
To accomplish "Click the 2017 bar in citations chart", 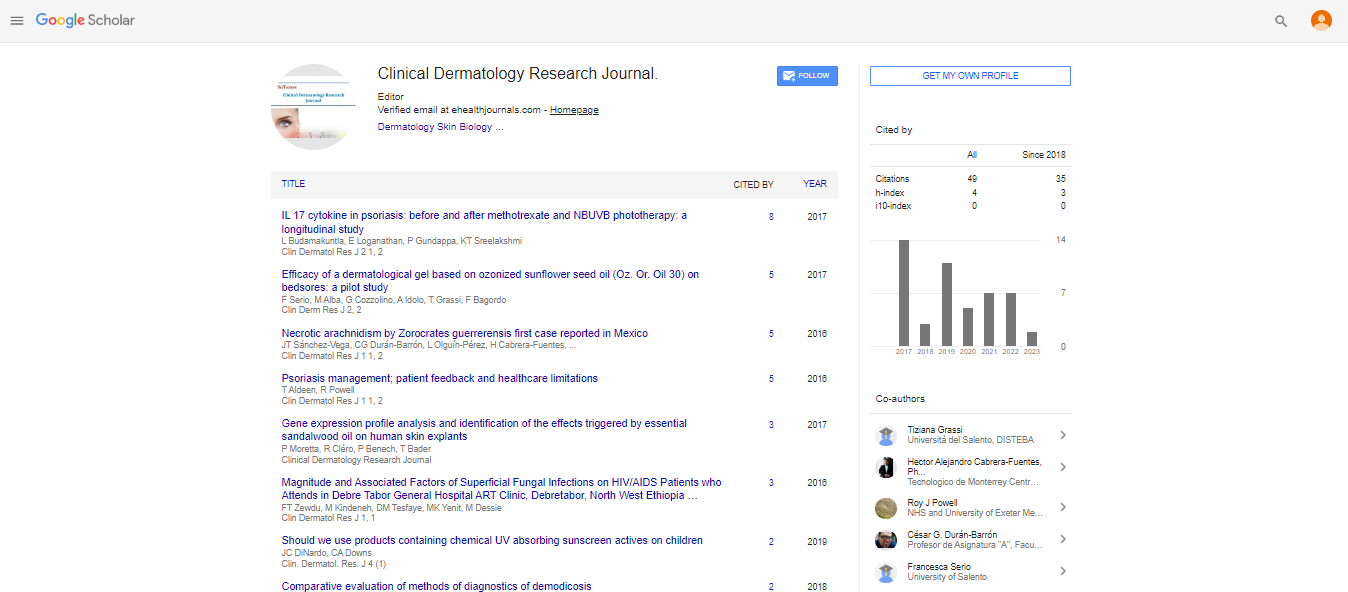I will tap(904, 293).
